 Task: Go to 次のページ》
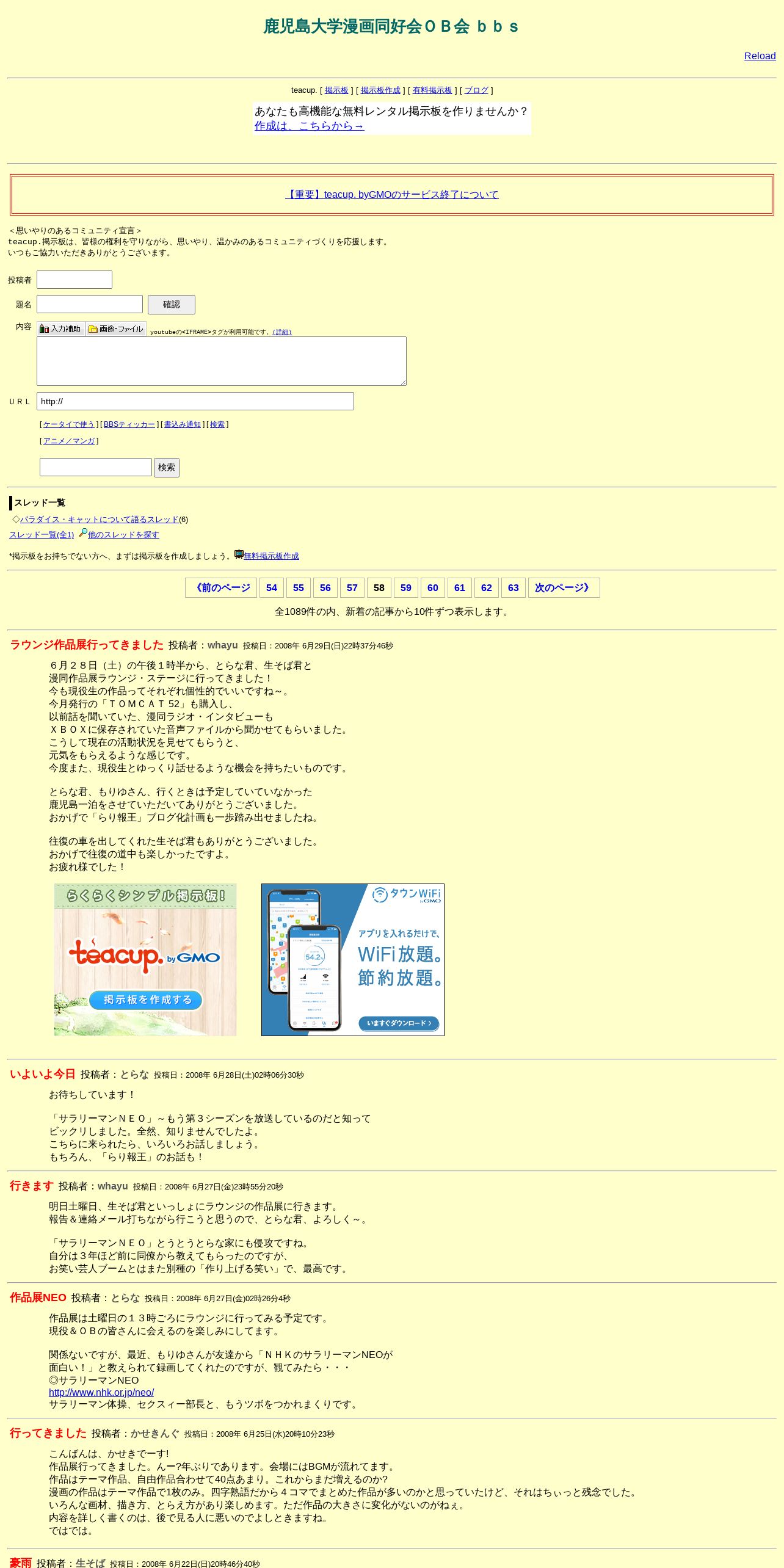564,588
